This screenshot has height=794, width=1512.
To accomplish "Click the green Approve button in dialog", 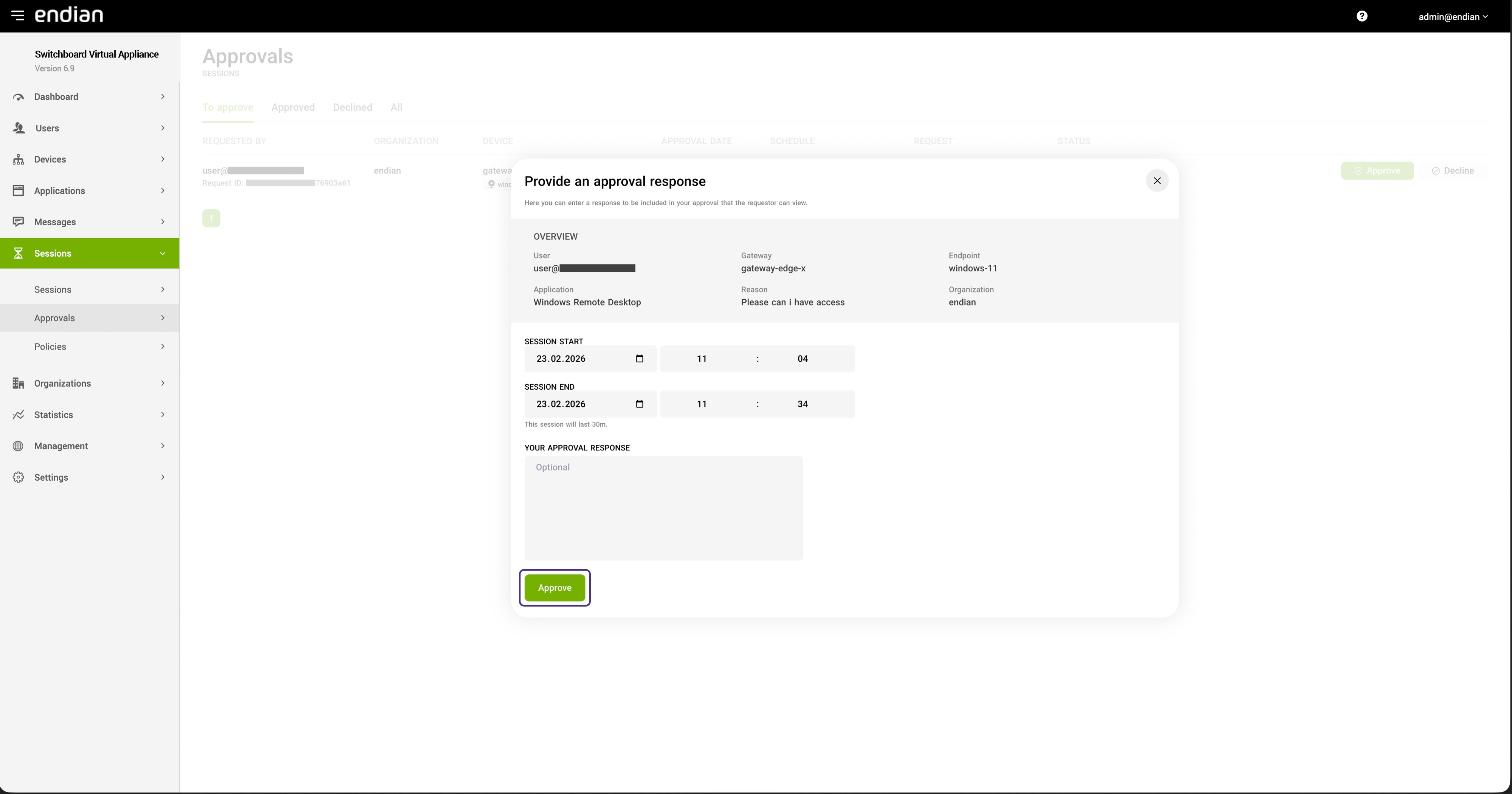I will (x=555, y=588).
